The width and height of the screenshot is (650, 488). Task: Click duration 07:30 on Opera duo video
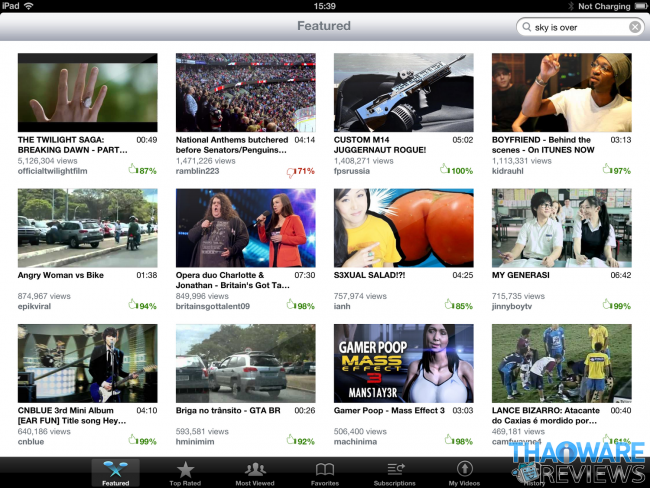point(305,275)
